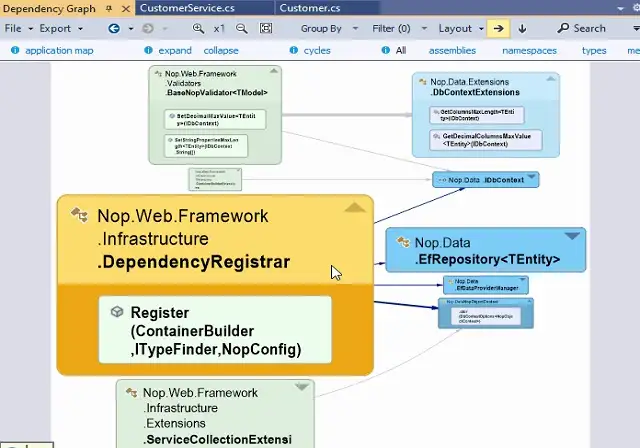Click the cycles filter link
Screen dimensions: 640x448
[316, 50]
